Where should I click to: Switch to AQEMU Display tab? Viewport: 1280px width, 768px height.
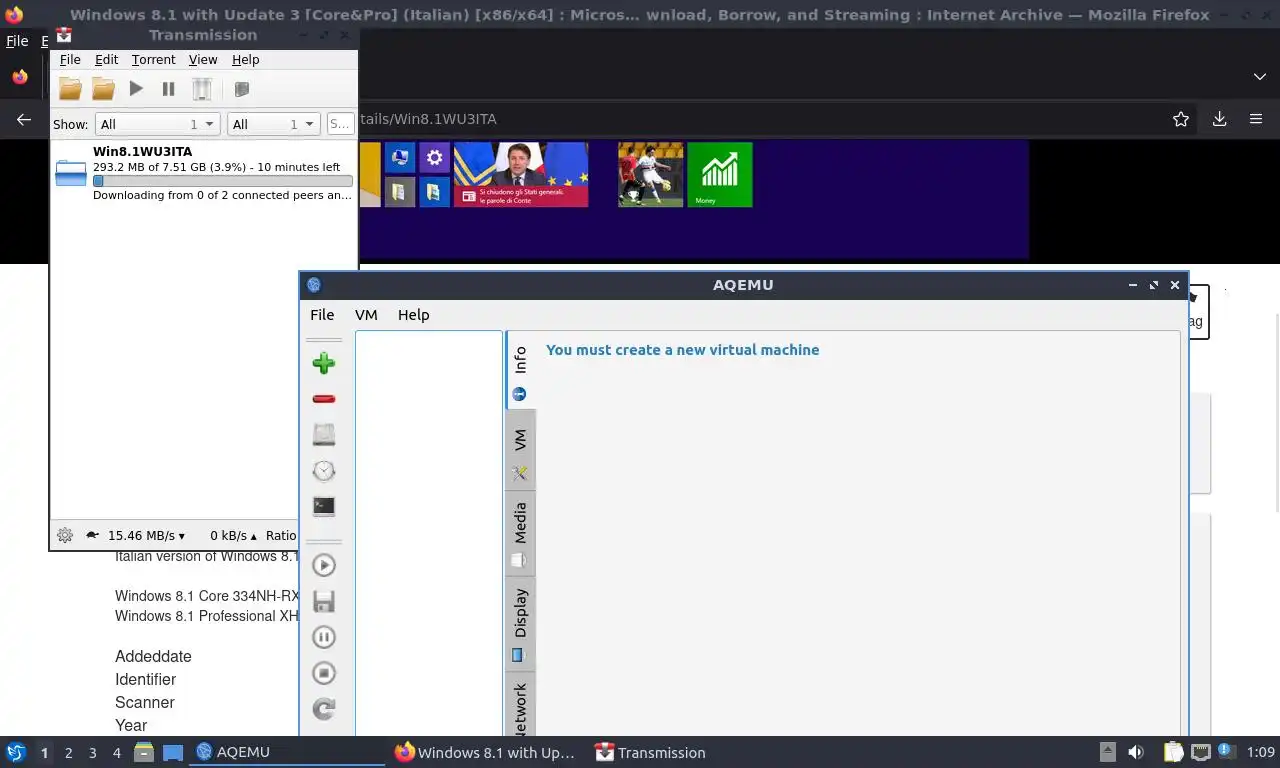(520, 624)
